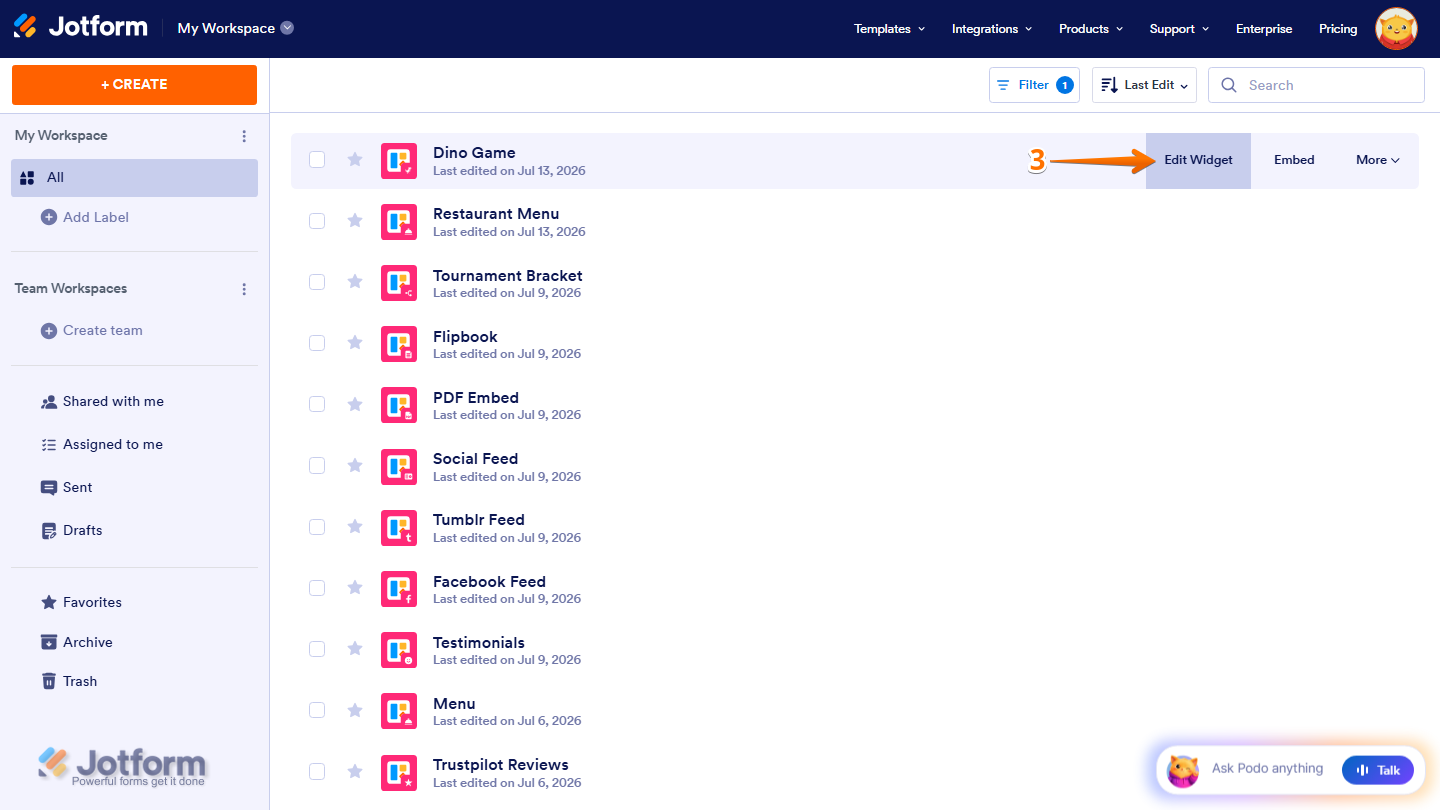Star the Restaurant Menu as favorite

click(x=355, y=220)
